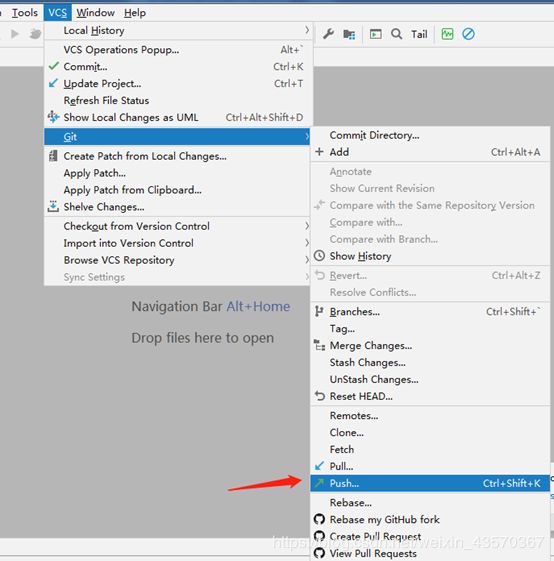
Task: Click the plus Add icon
Action: [319, 151]
